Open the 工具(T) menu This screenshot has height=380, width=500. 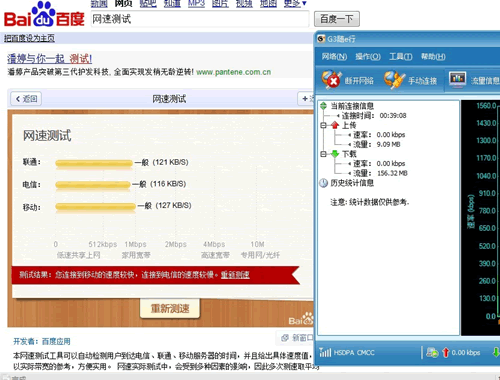click(401, 56)
